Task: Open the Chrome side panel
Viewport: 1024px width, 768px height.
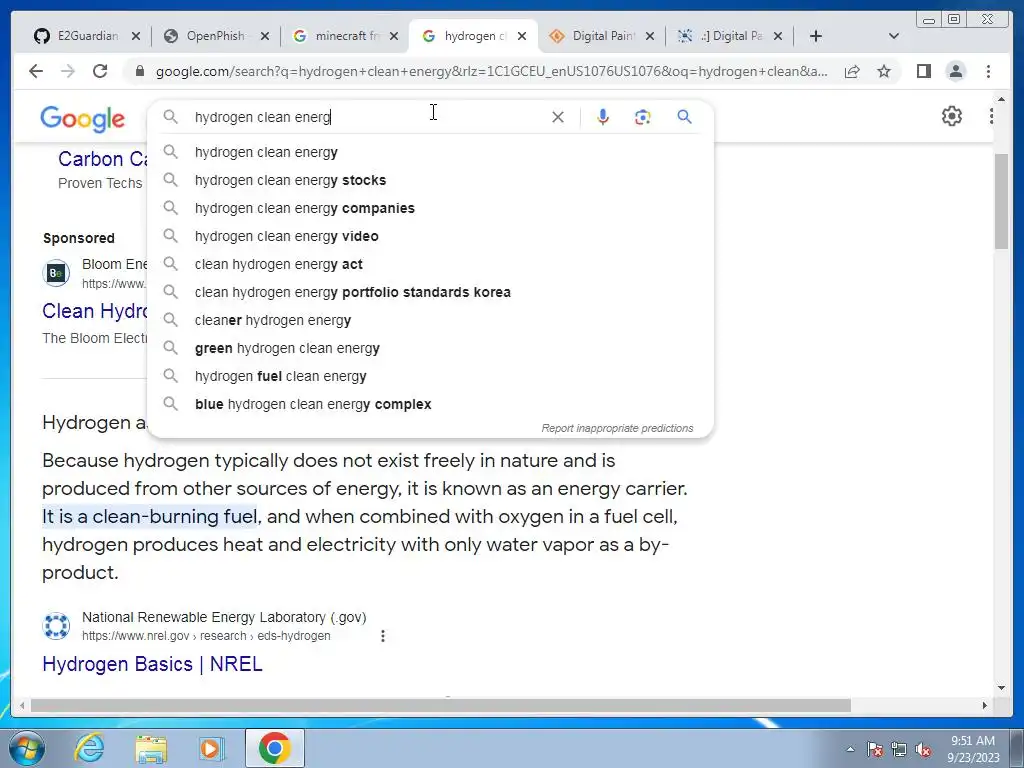Action: 923,71
